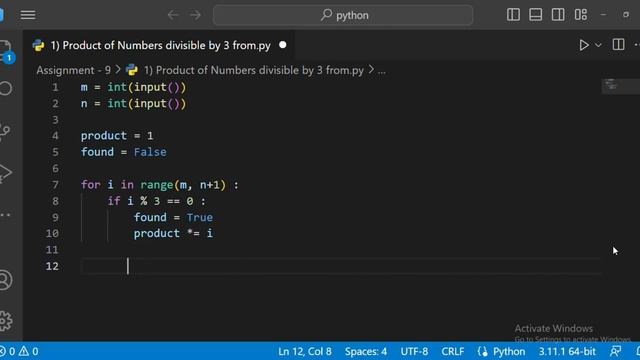Click the file name breadcrumb
This screenshot has width=640, height=360.
253,70
